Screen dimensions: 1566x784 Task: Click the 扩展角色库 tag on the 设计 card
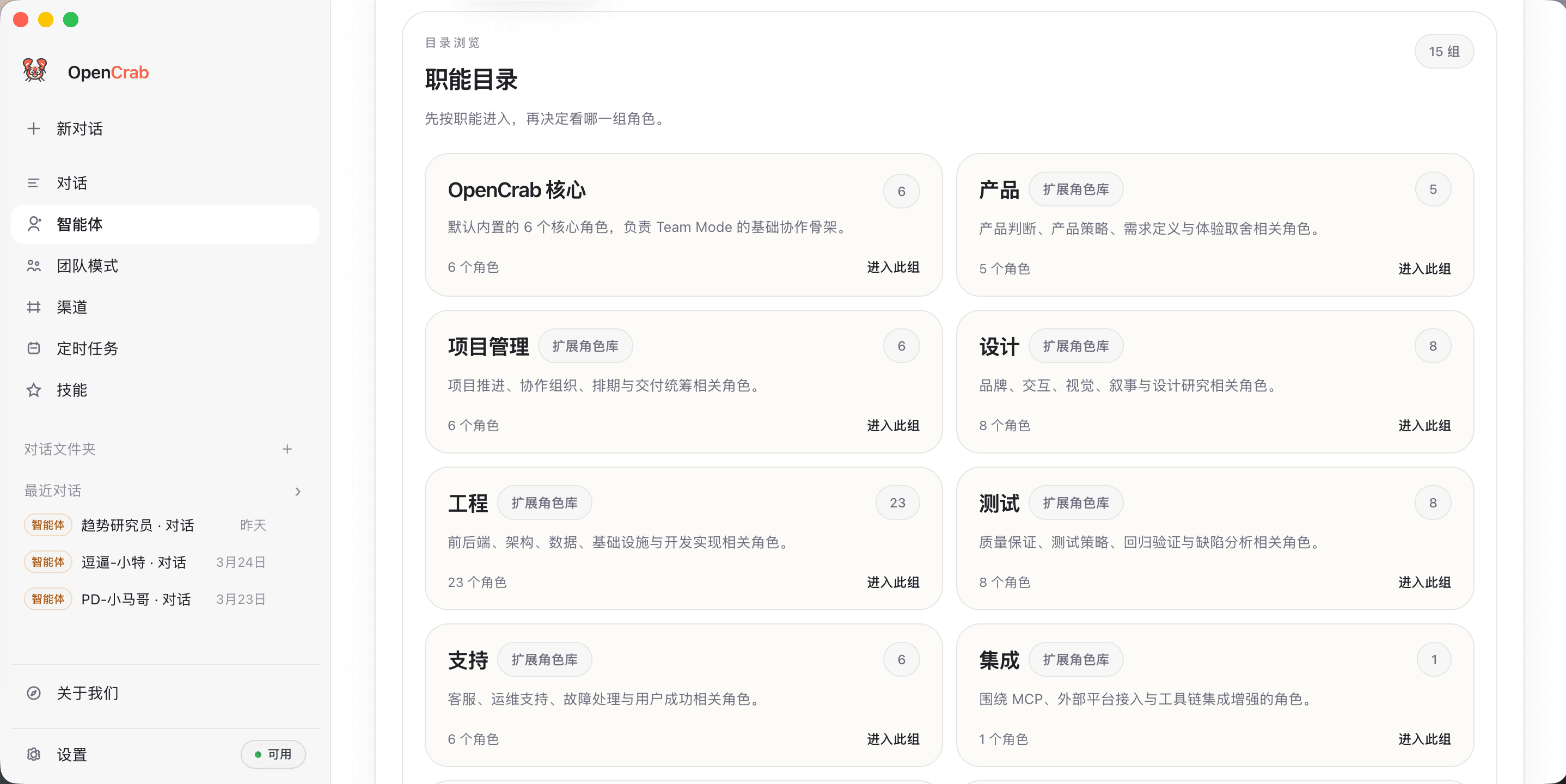coord(1075,346)
